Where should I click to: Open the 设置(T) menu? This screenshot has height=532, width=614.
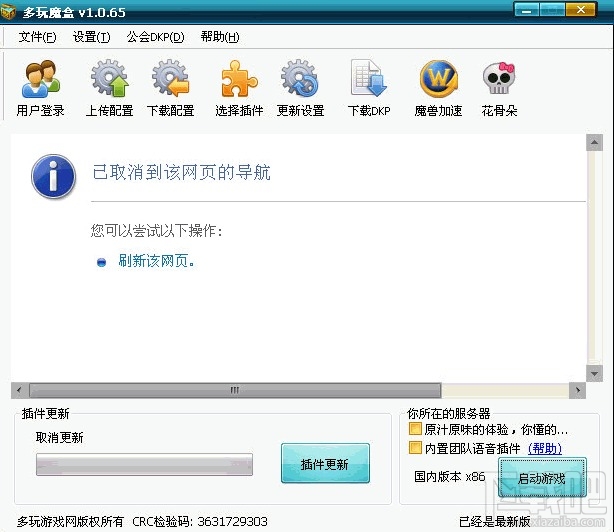[91, 37]
